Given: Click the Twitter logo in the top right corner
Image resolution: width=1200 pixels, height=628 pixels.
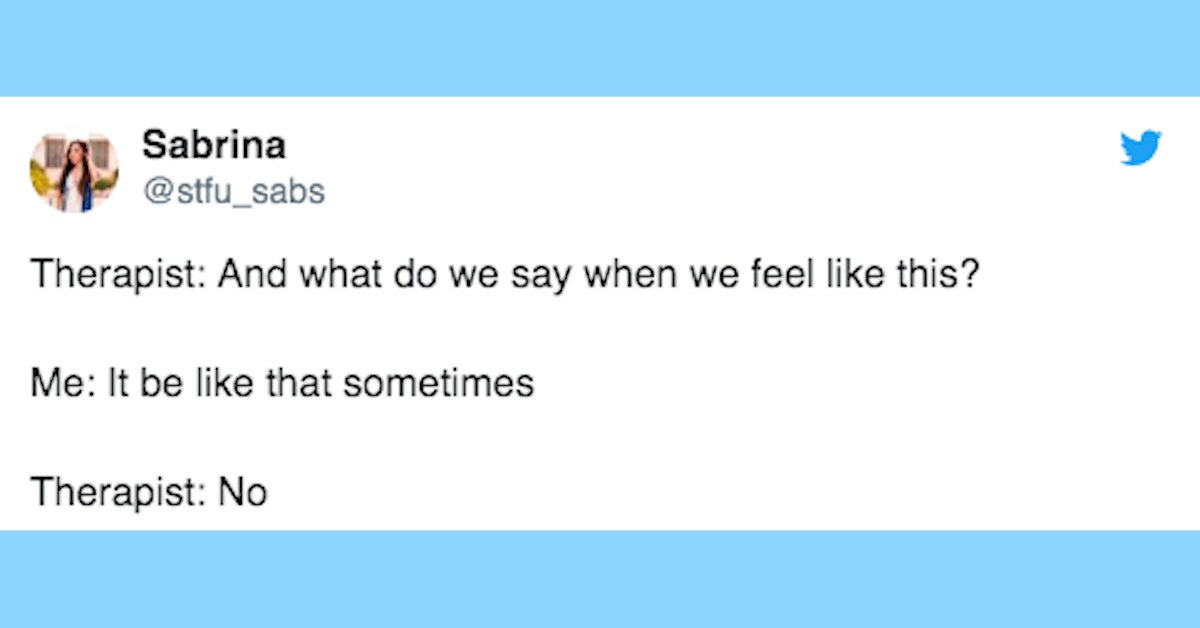Looking at the screenshot, I should [x=1138, y=147].
